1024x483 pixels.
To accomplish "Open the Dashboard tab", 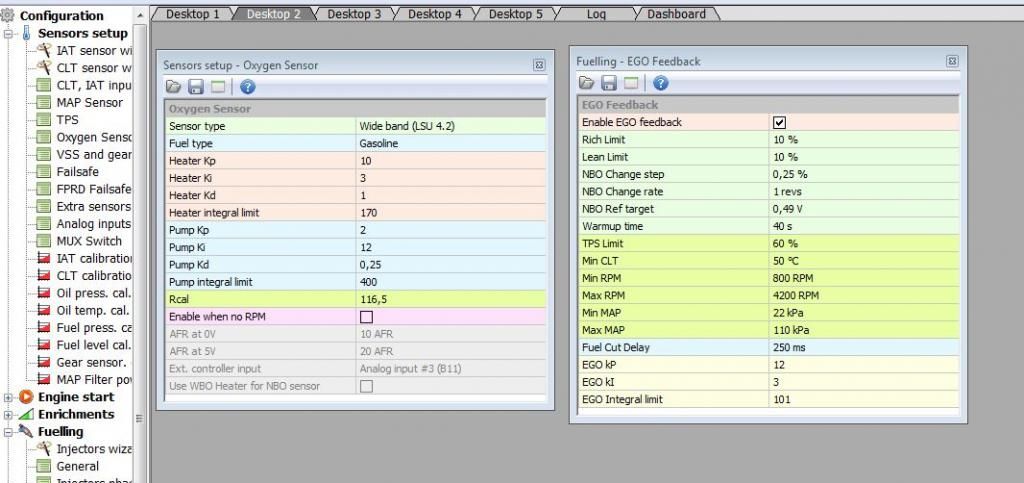I will pos(676,14).
